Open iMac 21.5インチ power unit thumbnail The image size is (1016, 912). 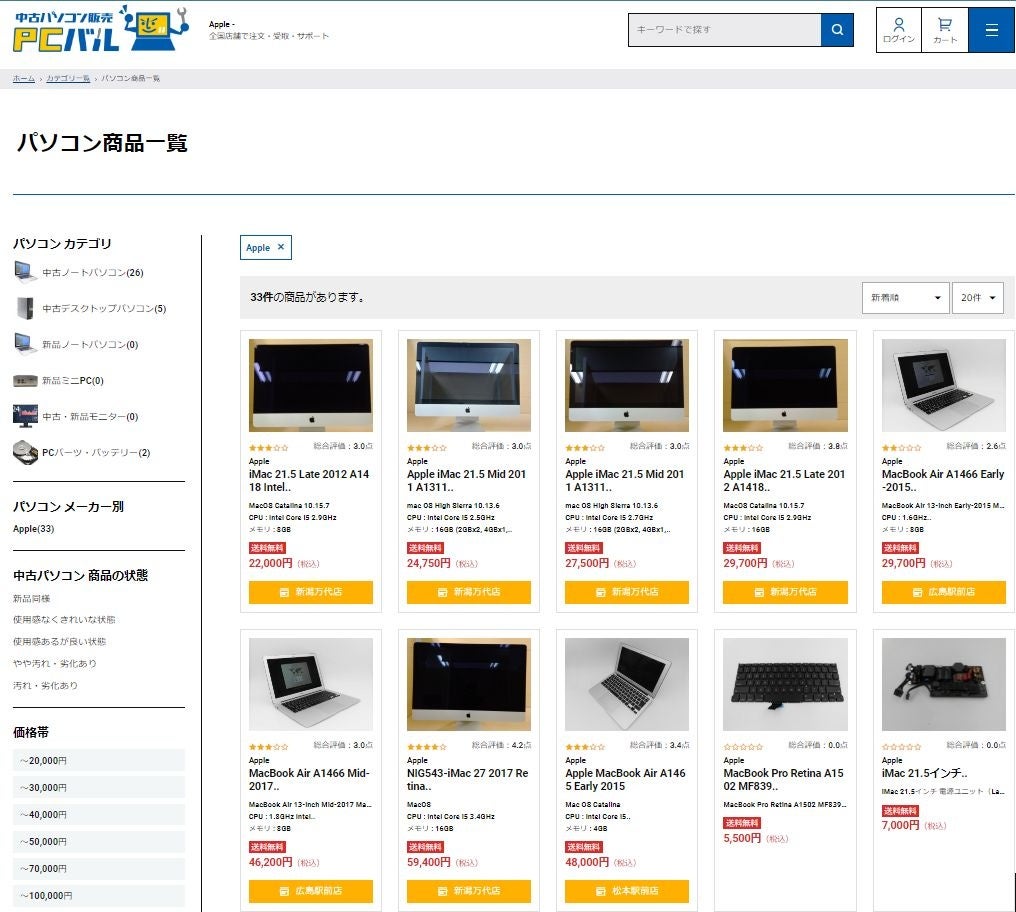(943, 684)
